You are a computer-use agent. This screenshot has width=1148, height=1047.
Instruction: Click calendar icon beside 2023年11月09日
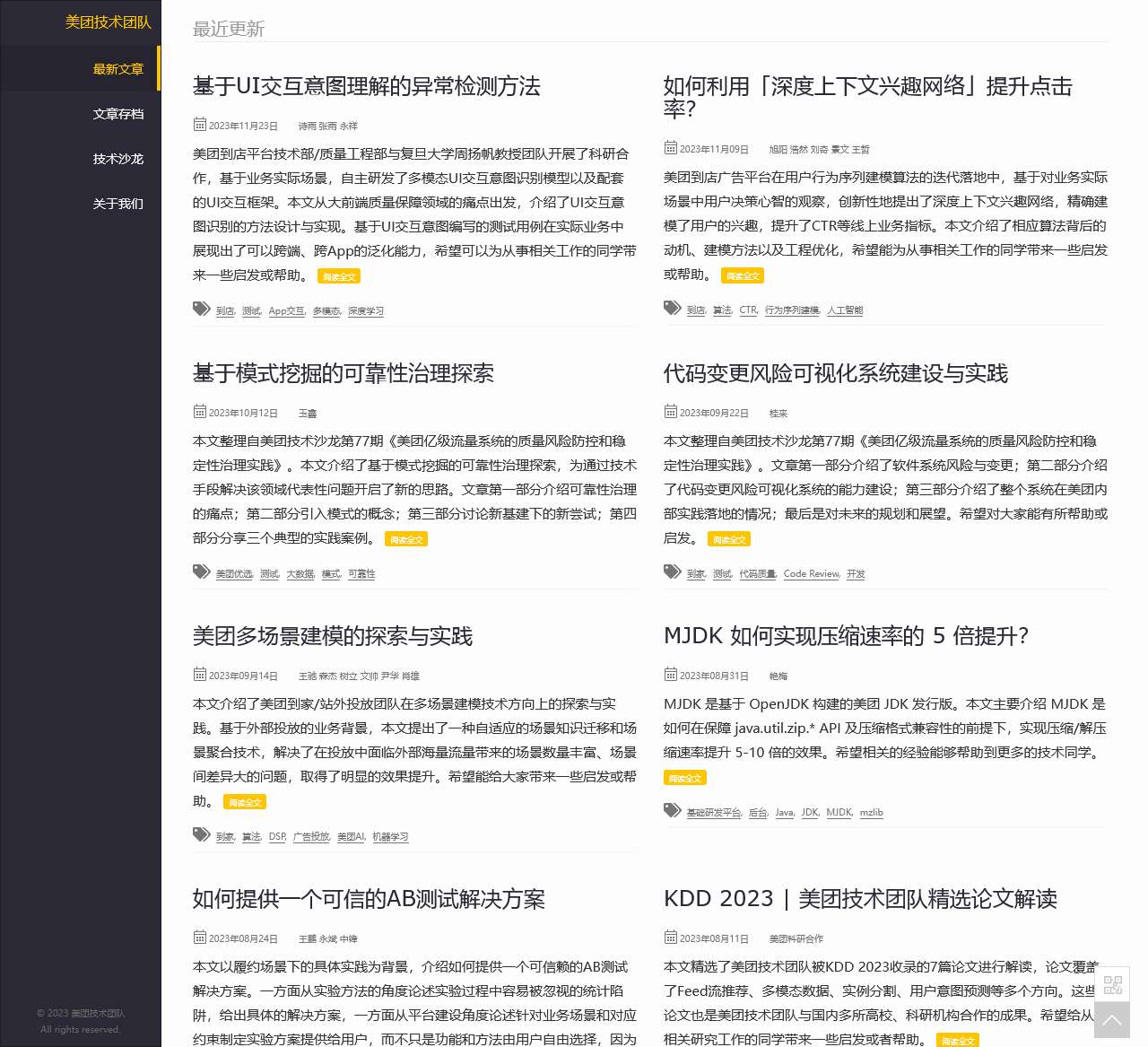coord(671,147)
